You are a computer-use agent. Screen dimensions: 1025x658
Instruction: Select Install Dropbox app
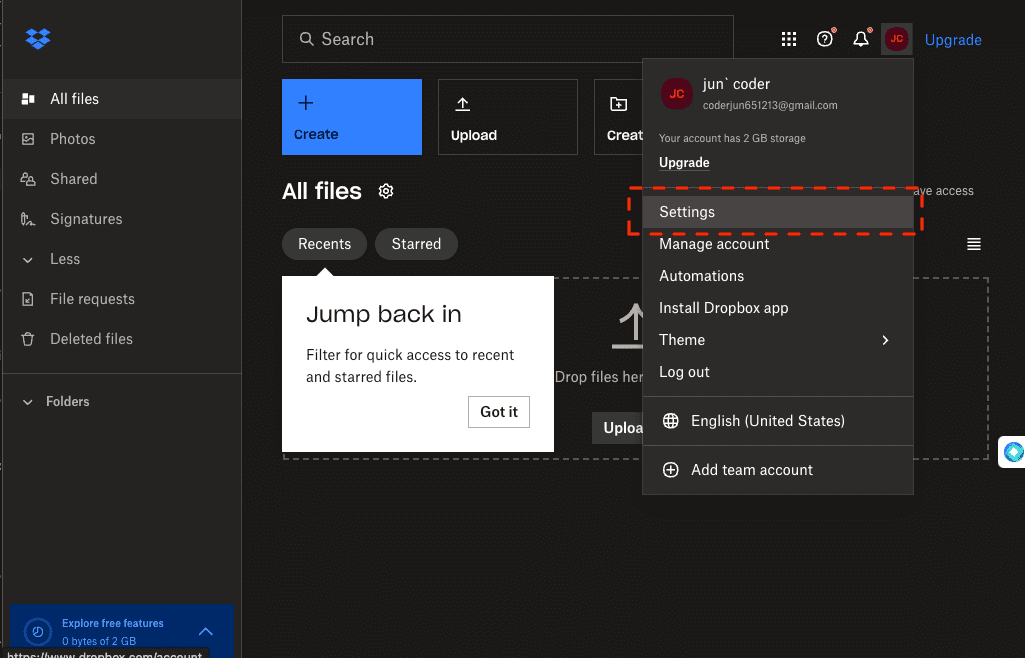pos(778,308)
